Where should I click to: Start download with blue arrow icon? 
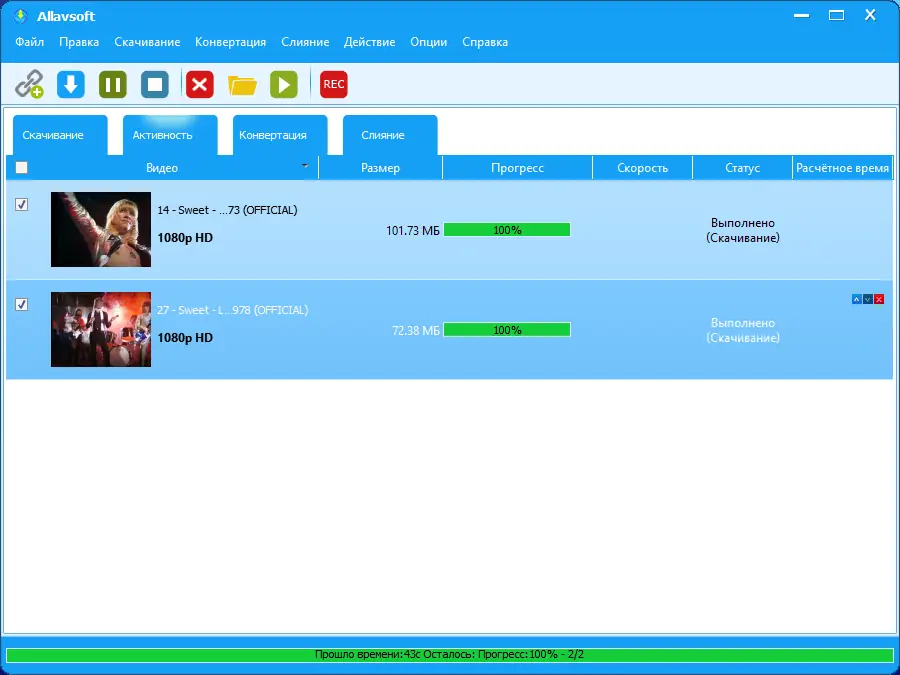tap(71, 84)
